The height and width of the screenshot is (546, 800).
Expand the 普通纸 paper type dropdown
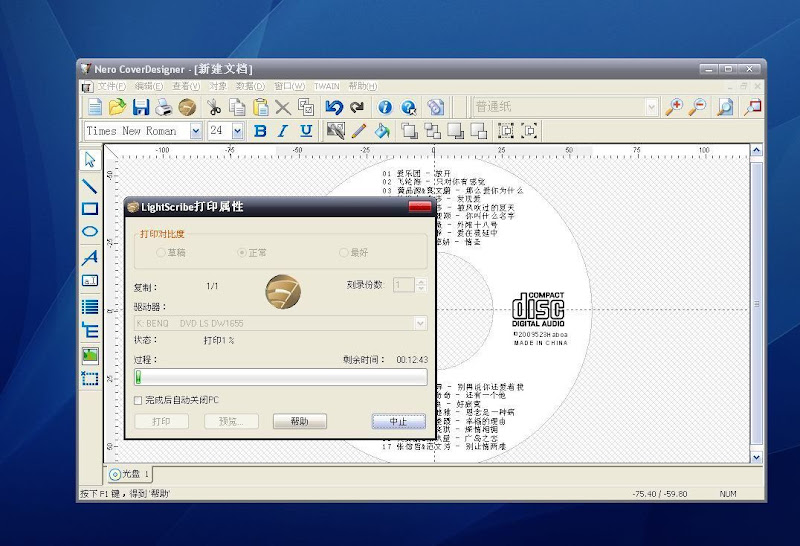pyautogui.click(x=651, y=107)
